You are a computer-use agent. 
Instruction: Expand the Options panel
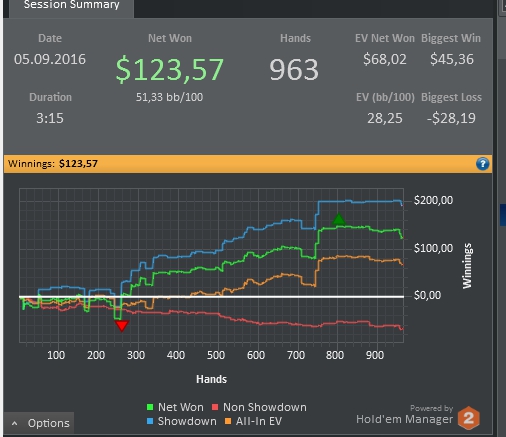[x=39, y=423]
